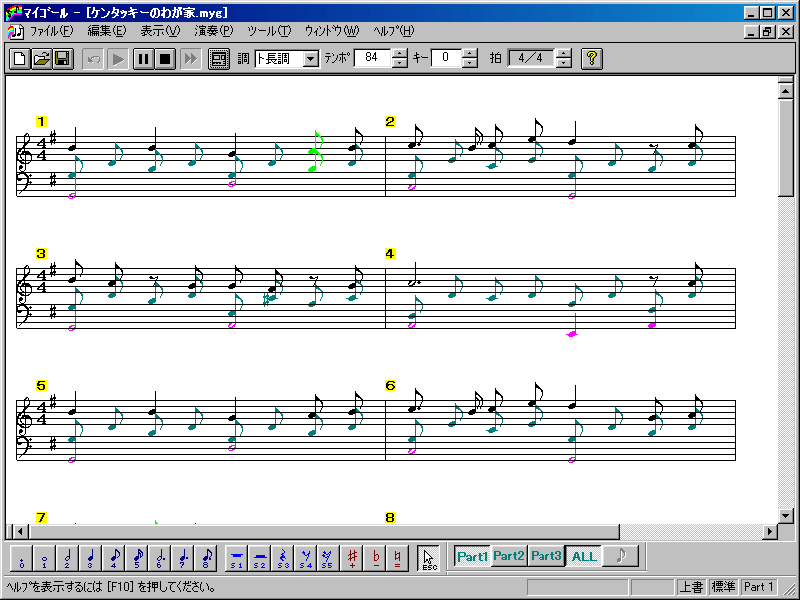This screenshot has height=600, width=800.
Task: Open the 編集(E) menu
Action: 107,31
